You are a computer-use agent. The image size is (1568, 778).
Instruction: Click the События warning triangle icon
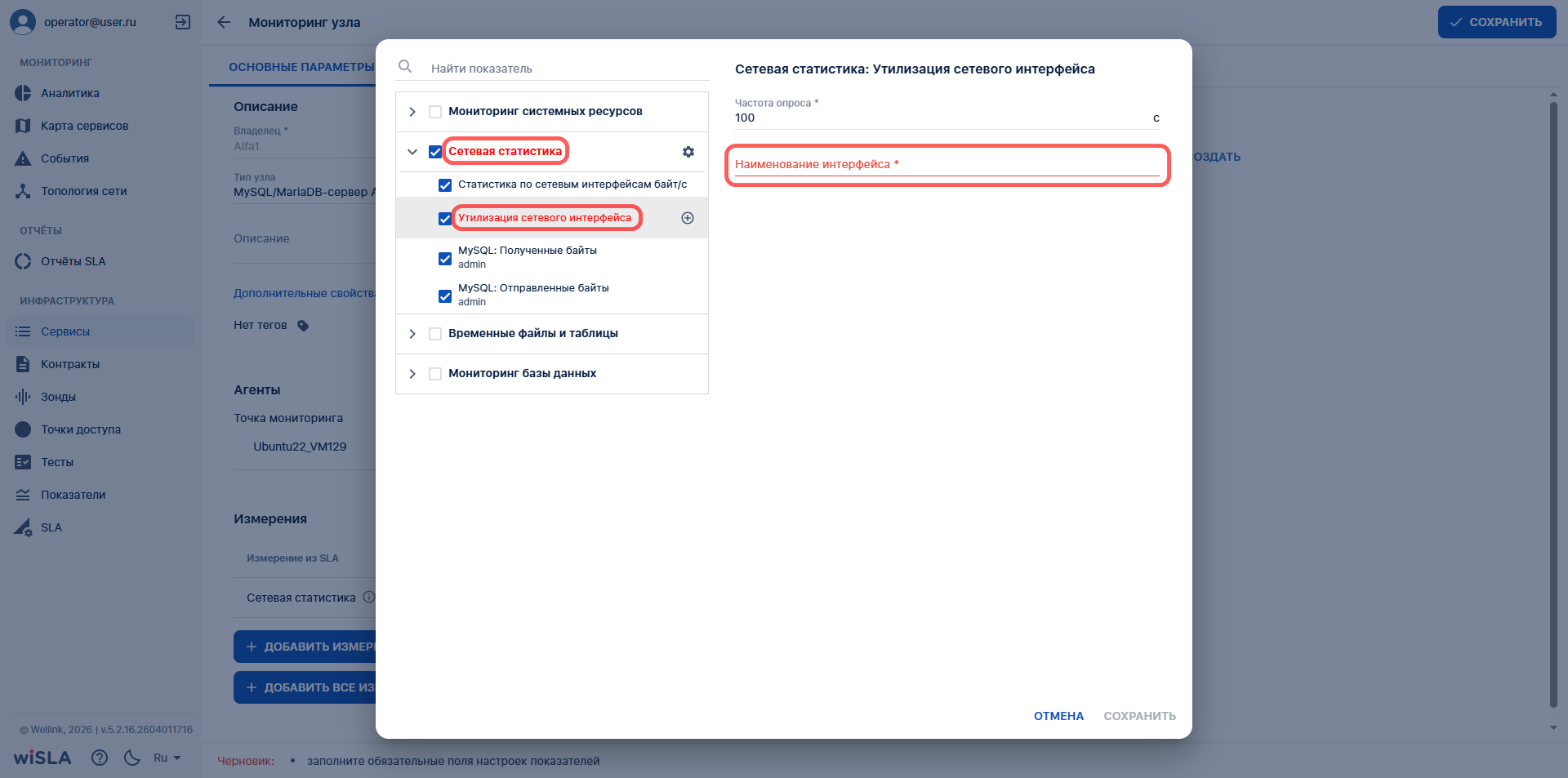click(23, 158)
